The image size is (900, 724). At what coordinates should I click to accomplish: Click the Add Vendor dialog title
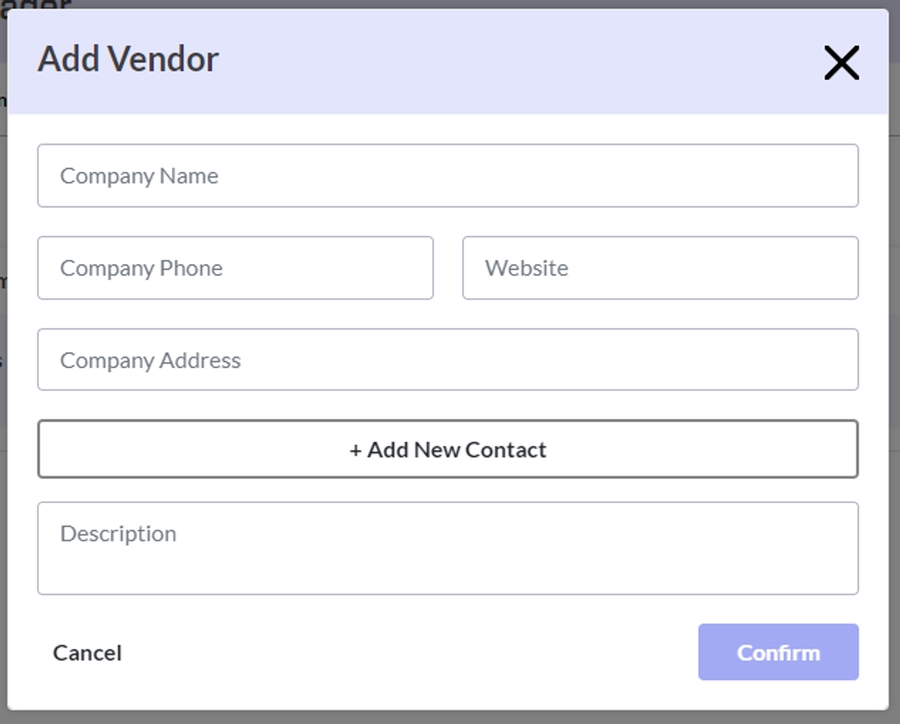(x=128, y=59)
